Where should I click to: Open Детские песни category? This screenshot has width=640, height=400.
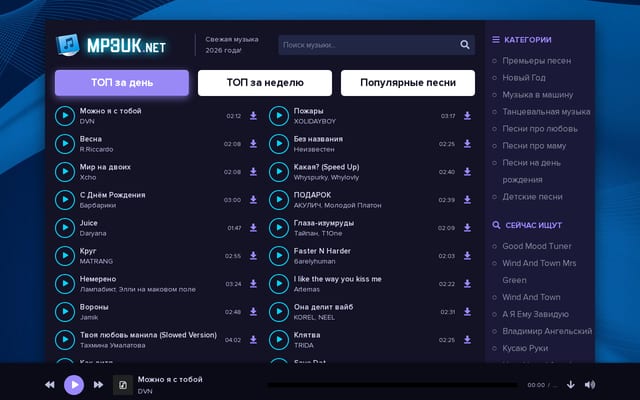(x=532, y=197)
